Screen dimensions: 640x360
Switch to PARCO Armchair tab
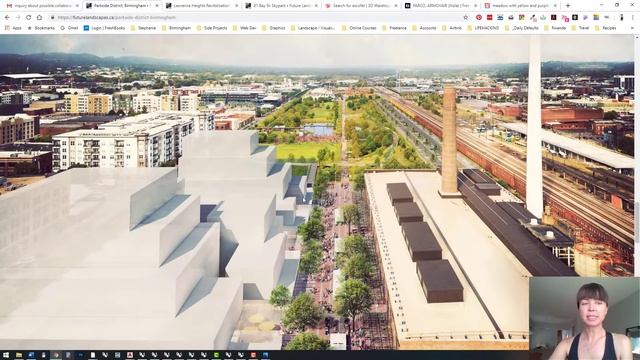440,6
